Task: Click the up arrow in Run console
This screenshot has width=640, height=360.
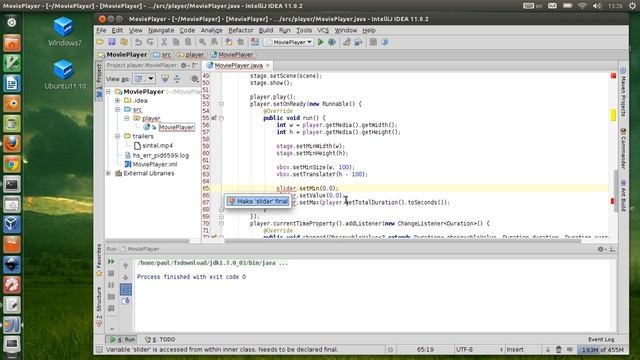Action: tap(126, 266)
